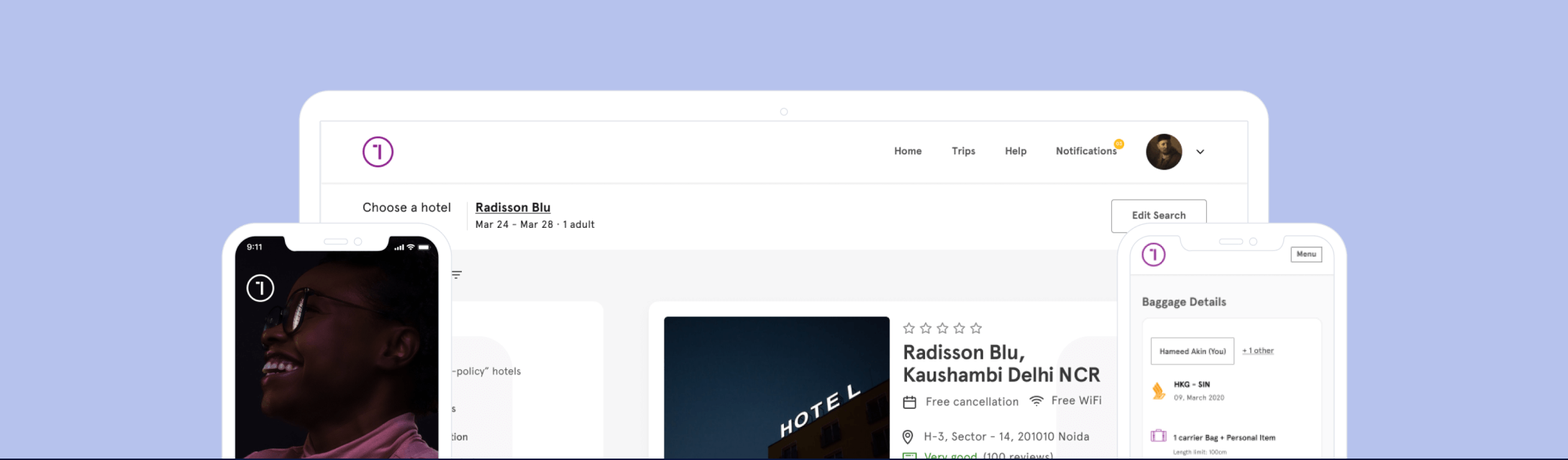Click the user profile avatar
Viewport: 1568px width, 460px height.
pyautogui.click(x=1164, y=152)
